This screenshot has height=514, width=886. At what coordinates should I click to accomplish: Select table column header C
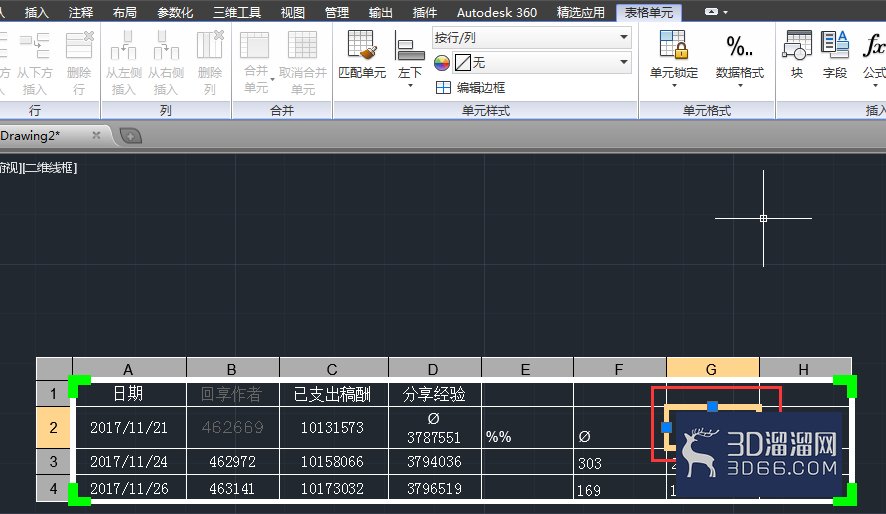[x=333, y=368]
